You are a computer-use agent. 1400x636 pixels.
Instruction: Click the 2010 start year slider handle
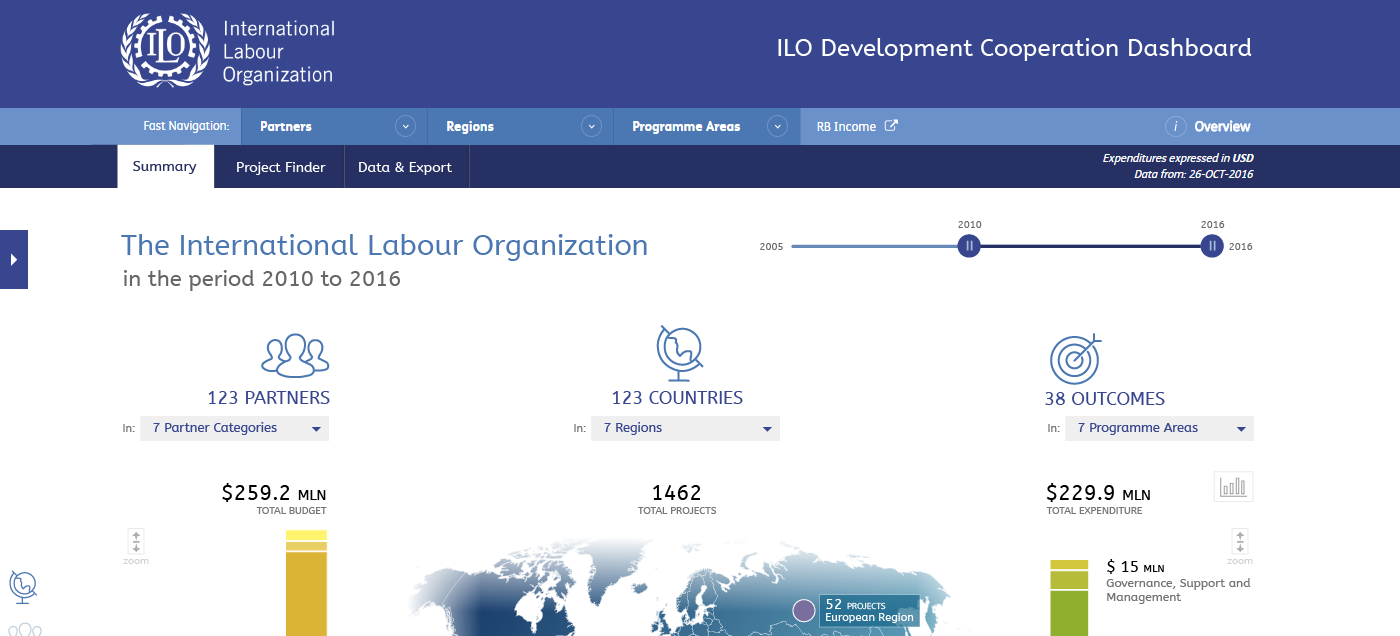[x=969, y=246]
